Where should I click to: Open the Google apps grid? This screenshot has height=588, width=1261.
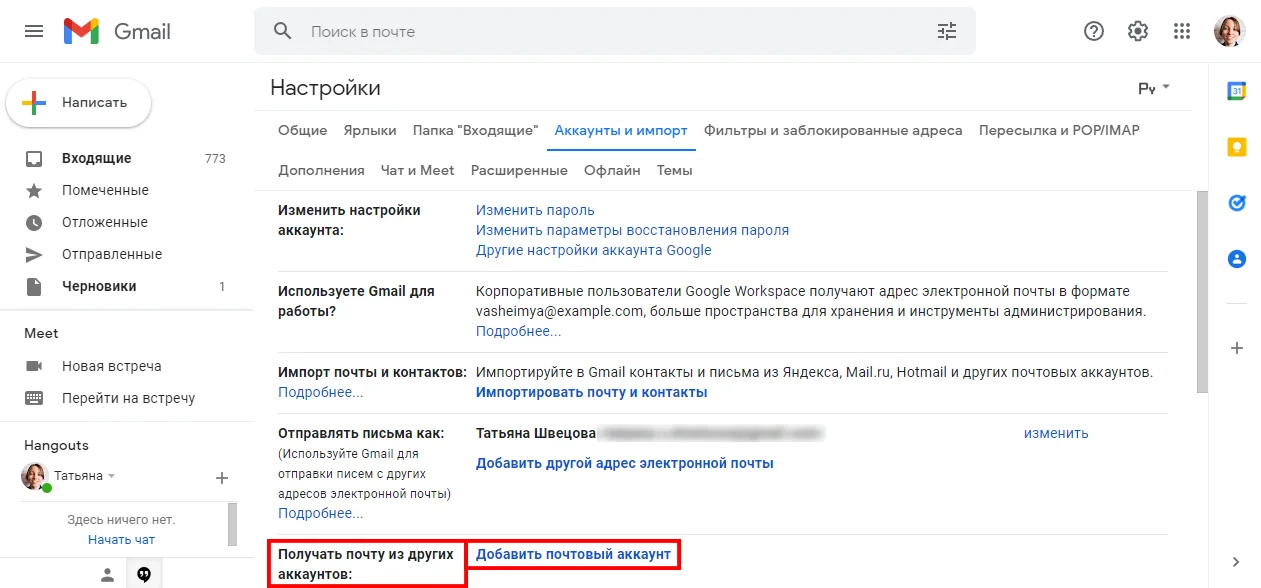click(1182, 31)
